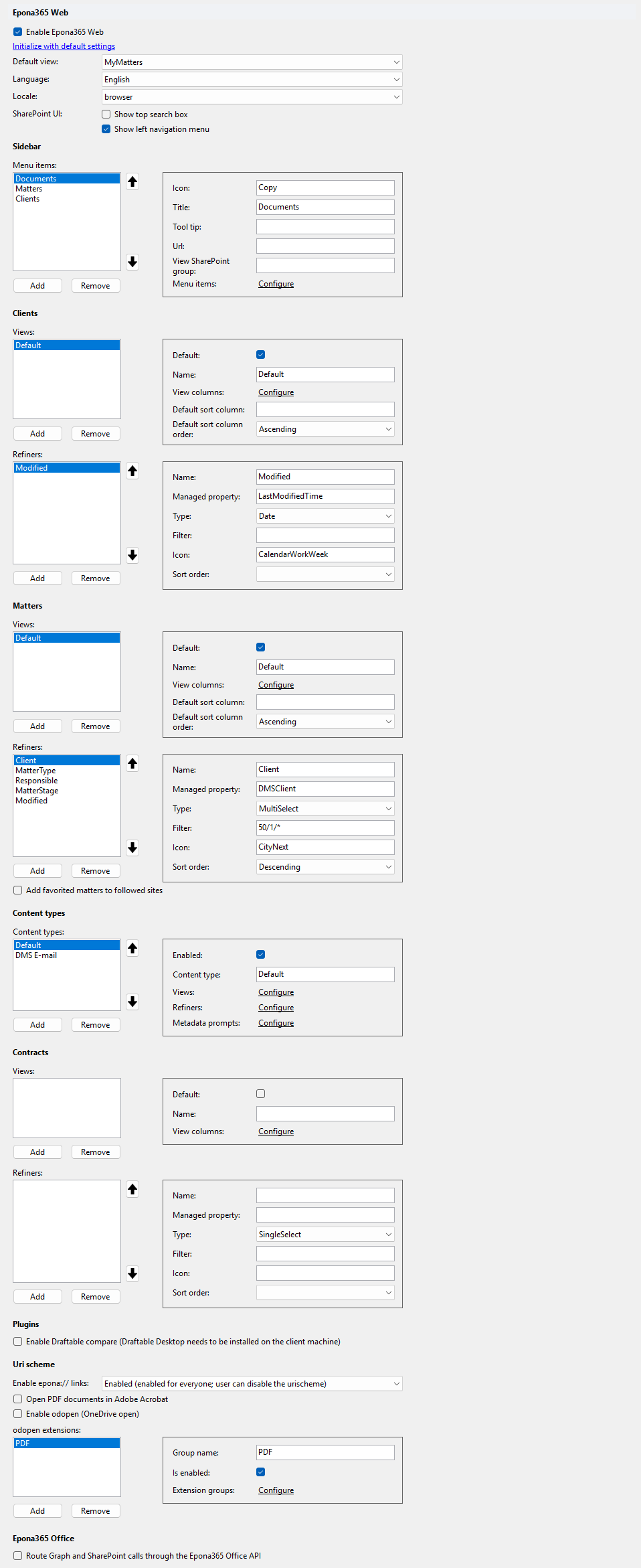Image resolution: width=641 pixels, height=1568 pixels.
Task: Open Clients sort column order dropdown
Action: [325, 429]
